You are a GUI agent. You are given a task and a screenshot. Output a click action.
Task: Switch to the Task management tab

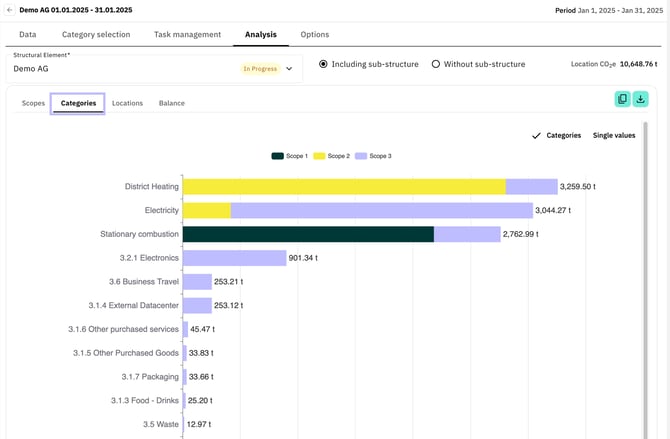(x=187, y=34)
